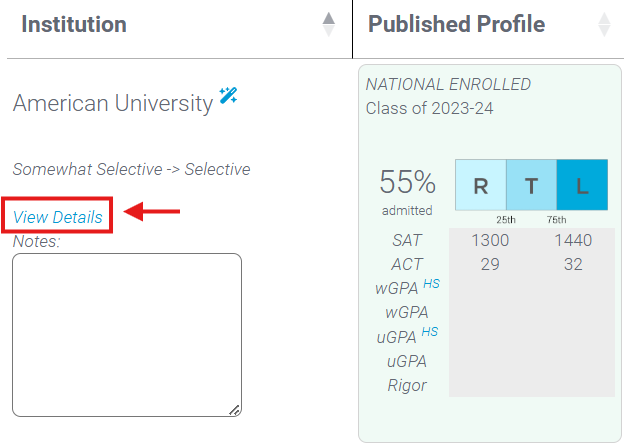Click the HS superscript next to uGPA
This screenshot has width=624, height=448.
point(430,331)
